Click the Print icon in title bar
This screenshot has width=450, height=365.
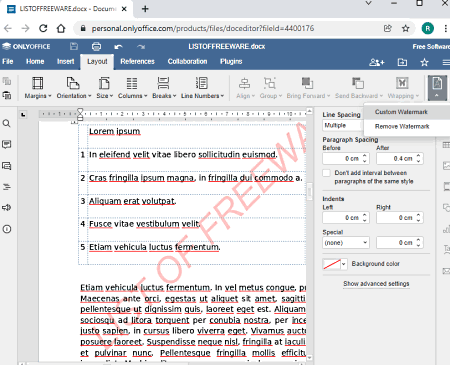click(x=96, y=47)
